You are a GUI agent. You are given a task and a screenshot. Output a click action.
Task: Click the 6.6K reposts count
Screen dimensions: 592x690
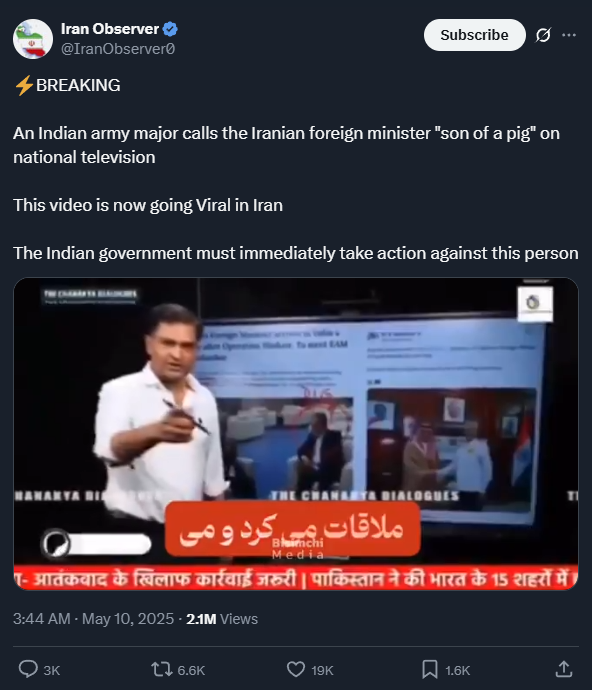pyautogui.click(x=191, y=670)
